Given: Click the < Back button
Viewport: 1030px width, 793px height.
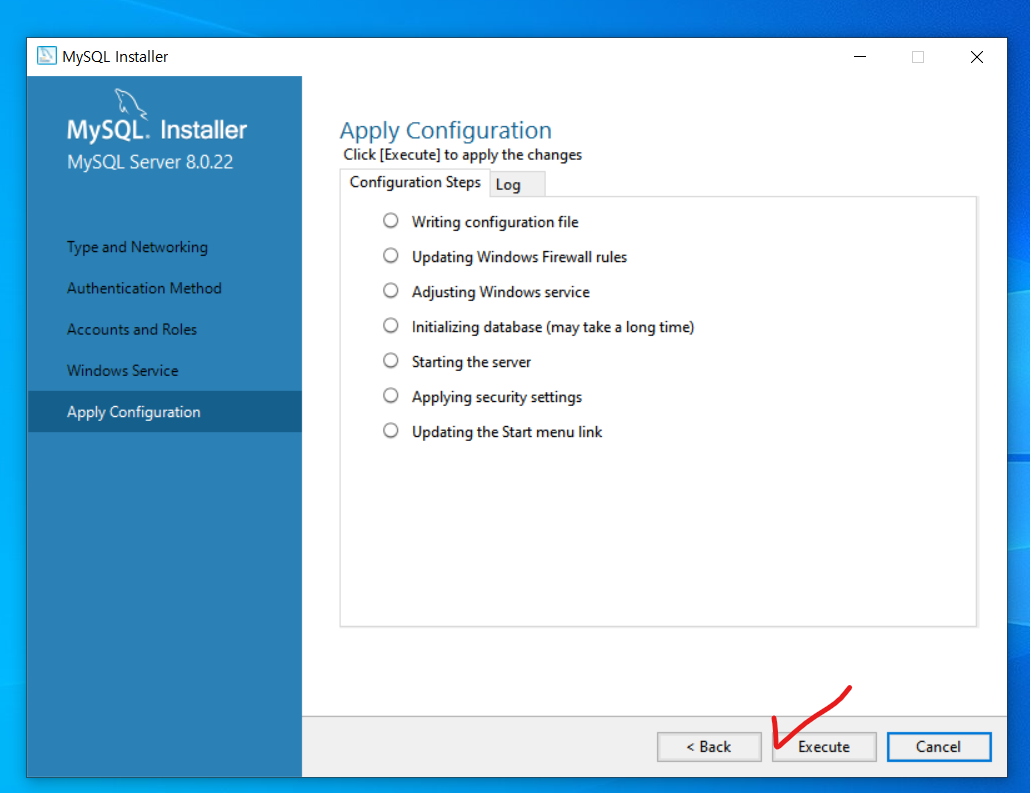Looking at the screenshot, I should click(709, 747).
